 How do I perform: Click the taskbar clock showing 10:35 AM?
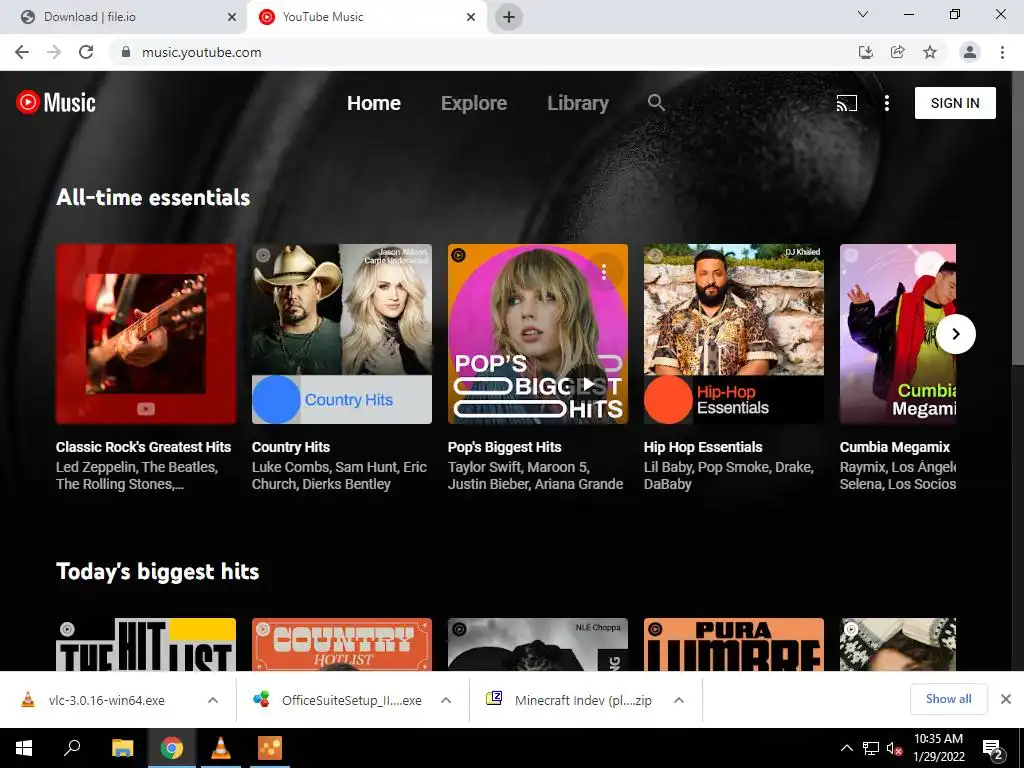click(938, 748)
